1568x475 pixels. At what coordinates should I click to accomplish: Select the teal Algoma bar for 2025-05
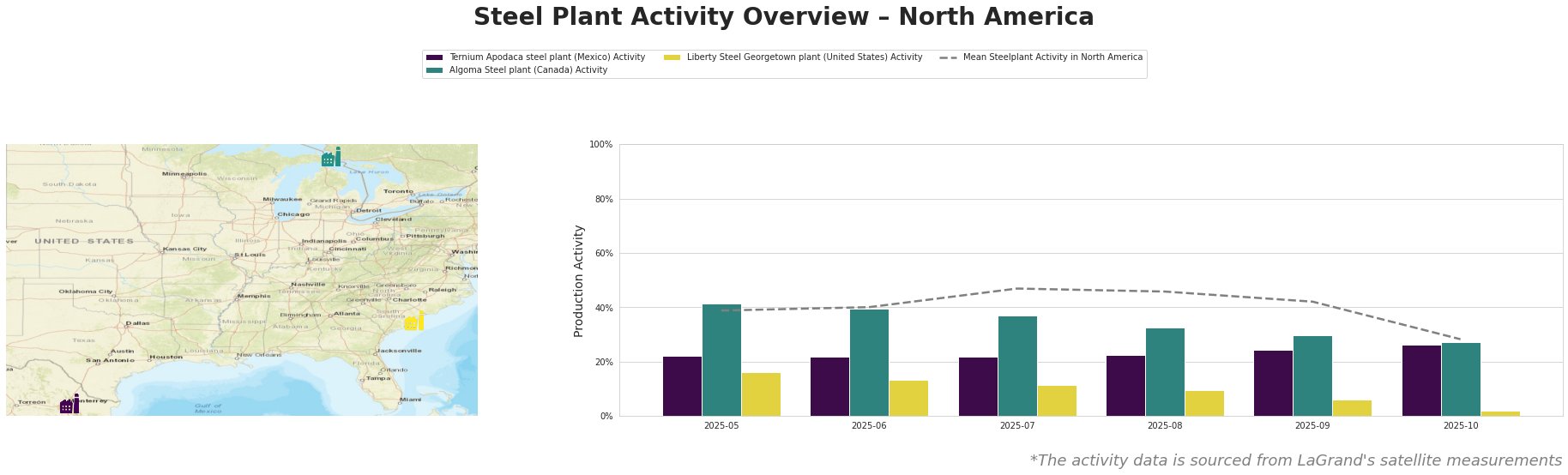(x=721, y=360)
